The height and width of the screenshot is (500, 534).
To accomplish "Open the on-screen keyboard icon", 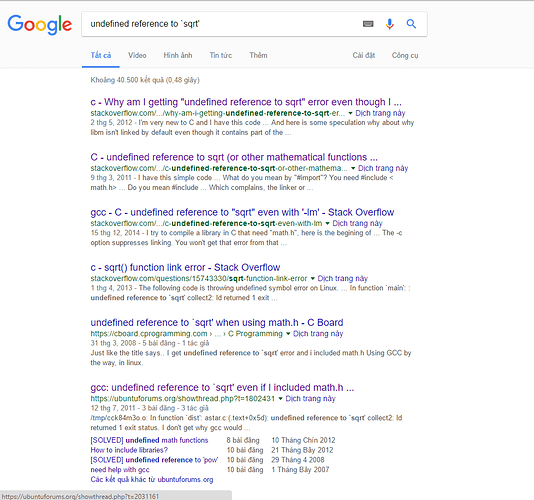I will click(x=368, y=24).
